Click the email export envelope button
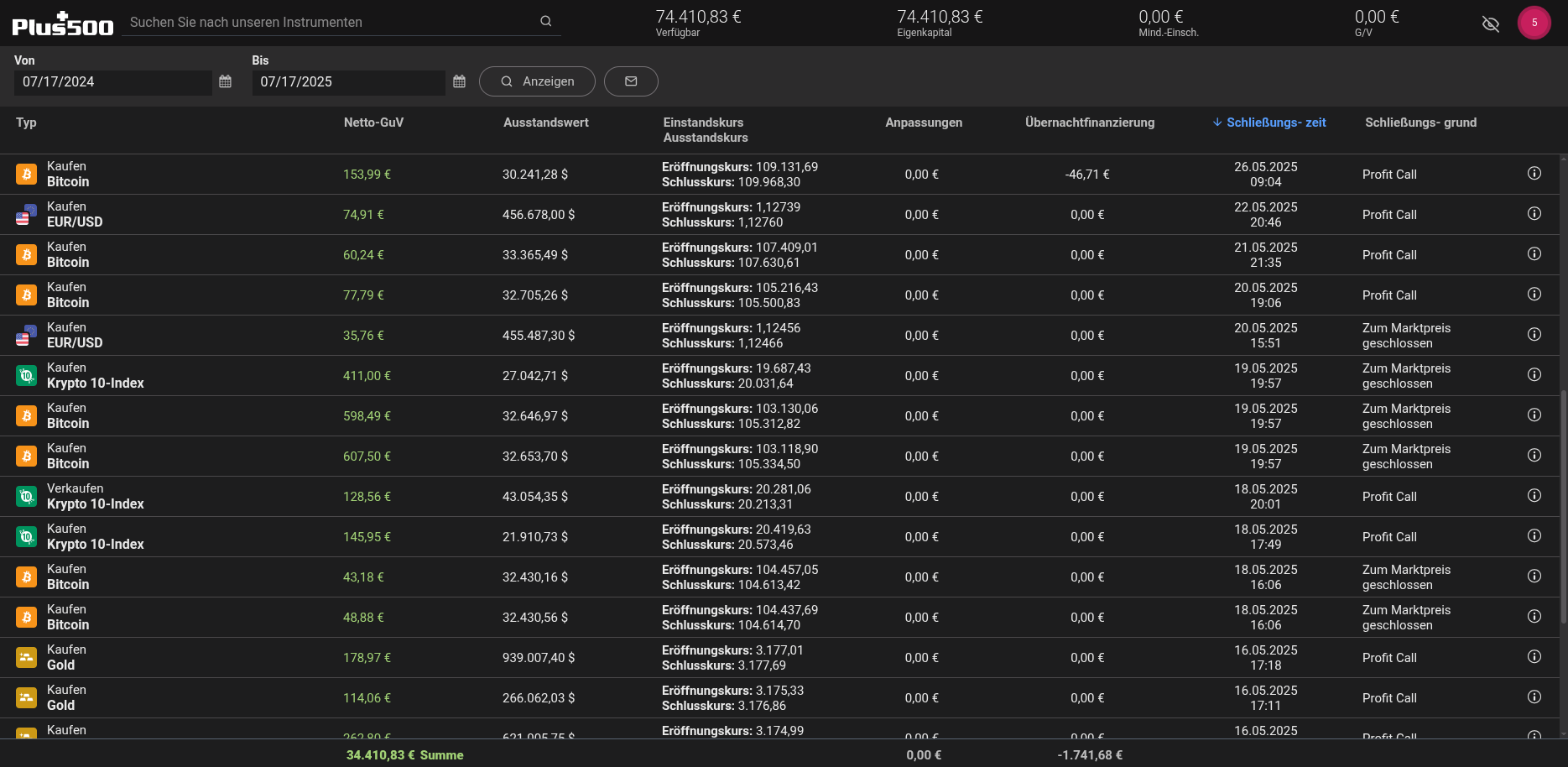Viewport: 1568px width, 767px height. (x=631, y=81)
